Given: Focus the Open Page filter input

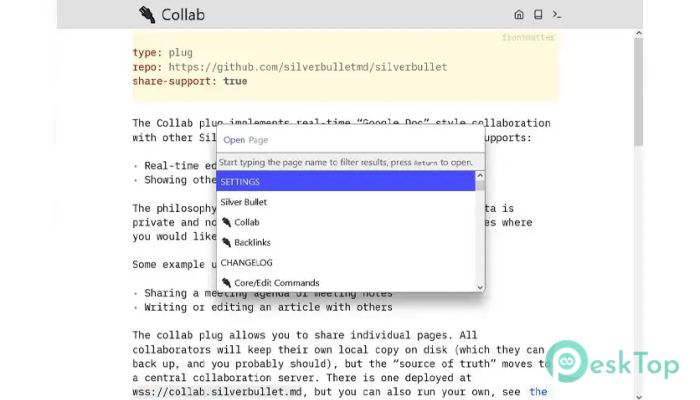Looking at the screenshot, I should tap(350, 140).
